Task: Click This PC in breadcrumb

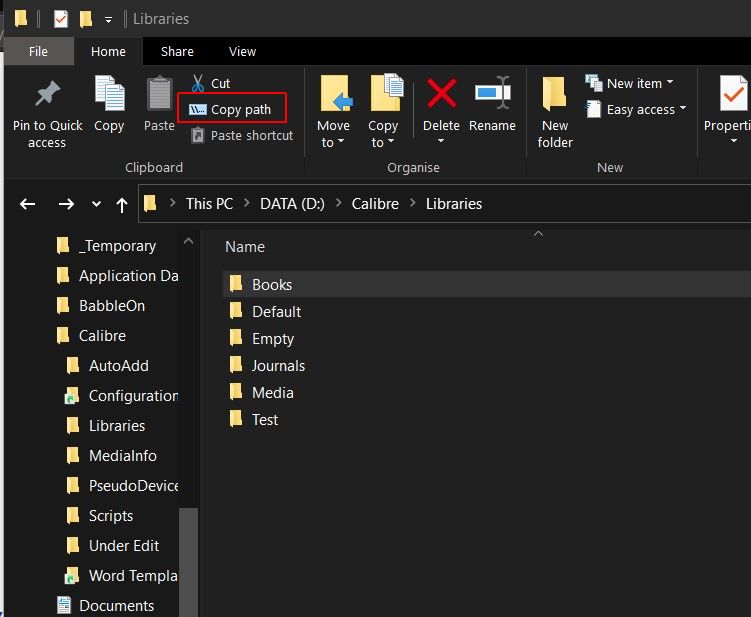Action: pos(209,204)
